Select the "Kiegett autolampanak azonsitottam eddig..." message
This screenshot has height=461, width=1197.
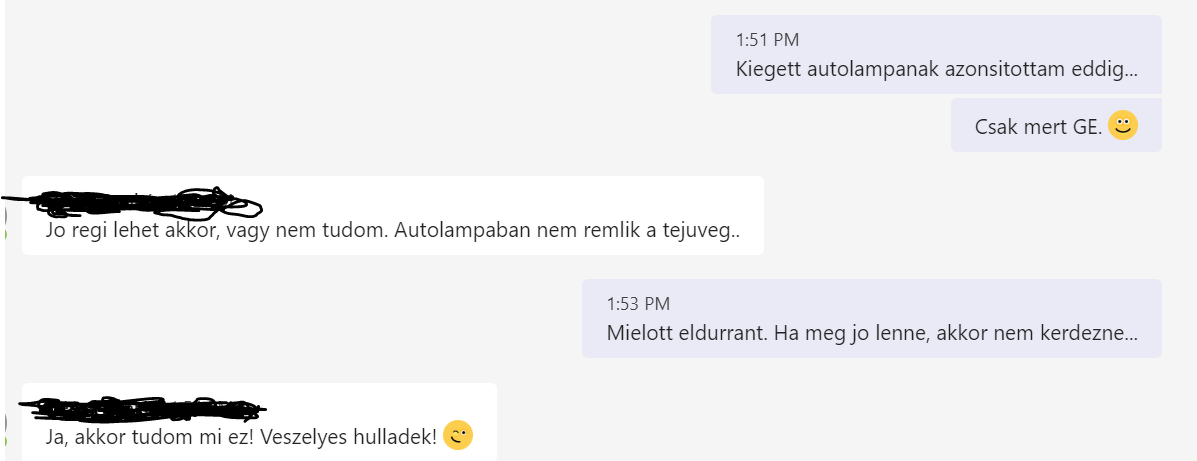point(936,70)
